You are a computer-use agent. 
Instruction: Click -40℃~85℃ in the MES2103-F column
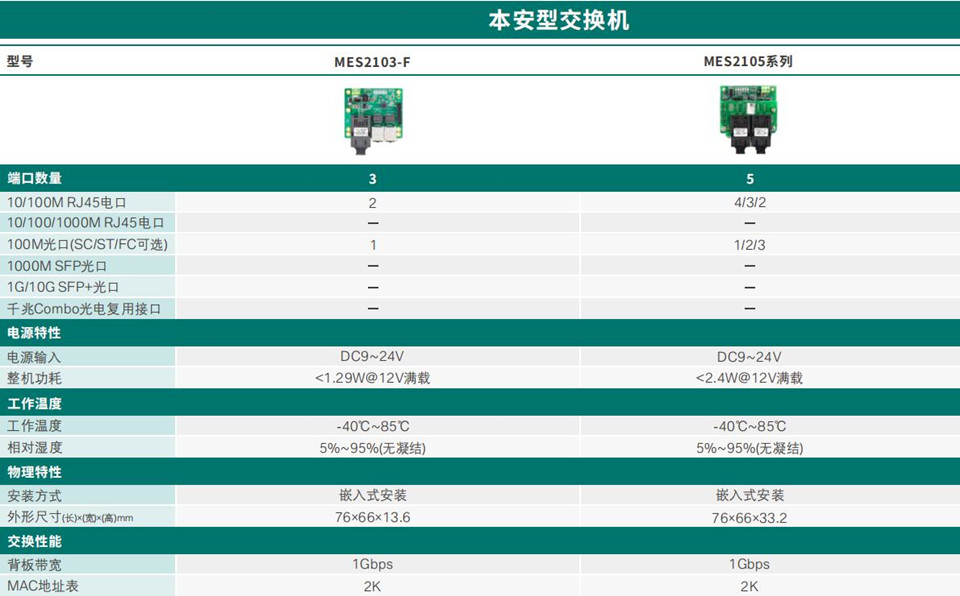point(373,426)
